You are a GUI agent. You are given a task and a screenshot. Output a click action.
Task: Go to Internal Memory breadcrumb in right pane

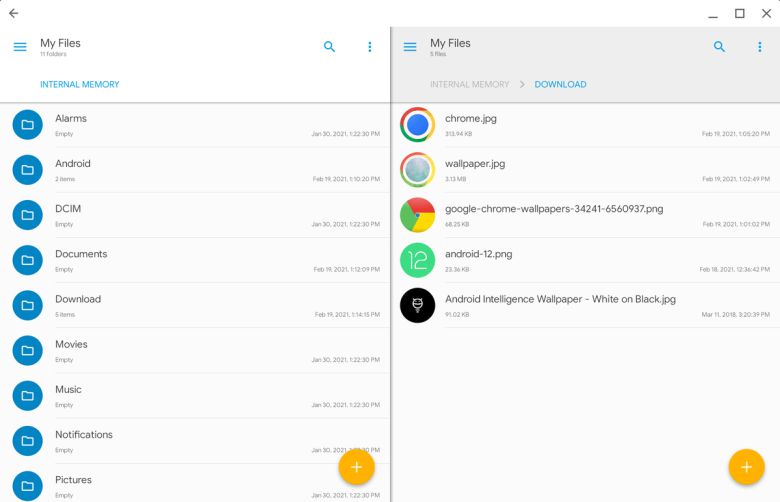469,85
